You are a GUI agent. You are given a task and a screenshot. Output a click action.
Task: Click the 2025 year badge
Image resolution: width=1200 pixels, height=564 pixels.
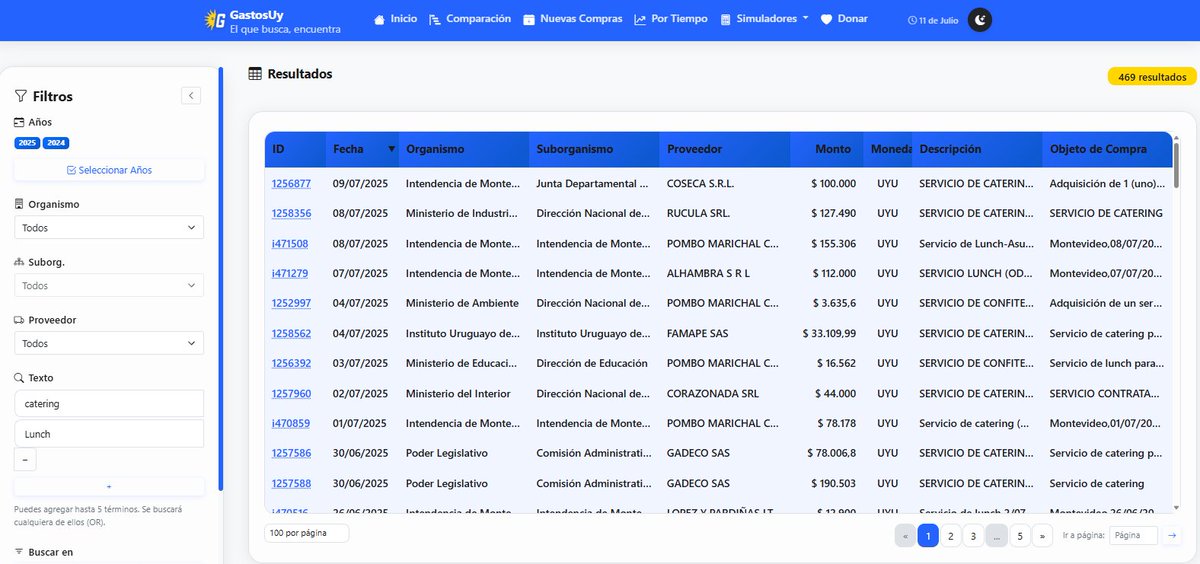[27, 143]
